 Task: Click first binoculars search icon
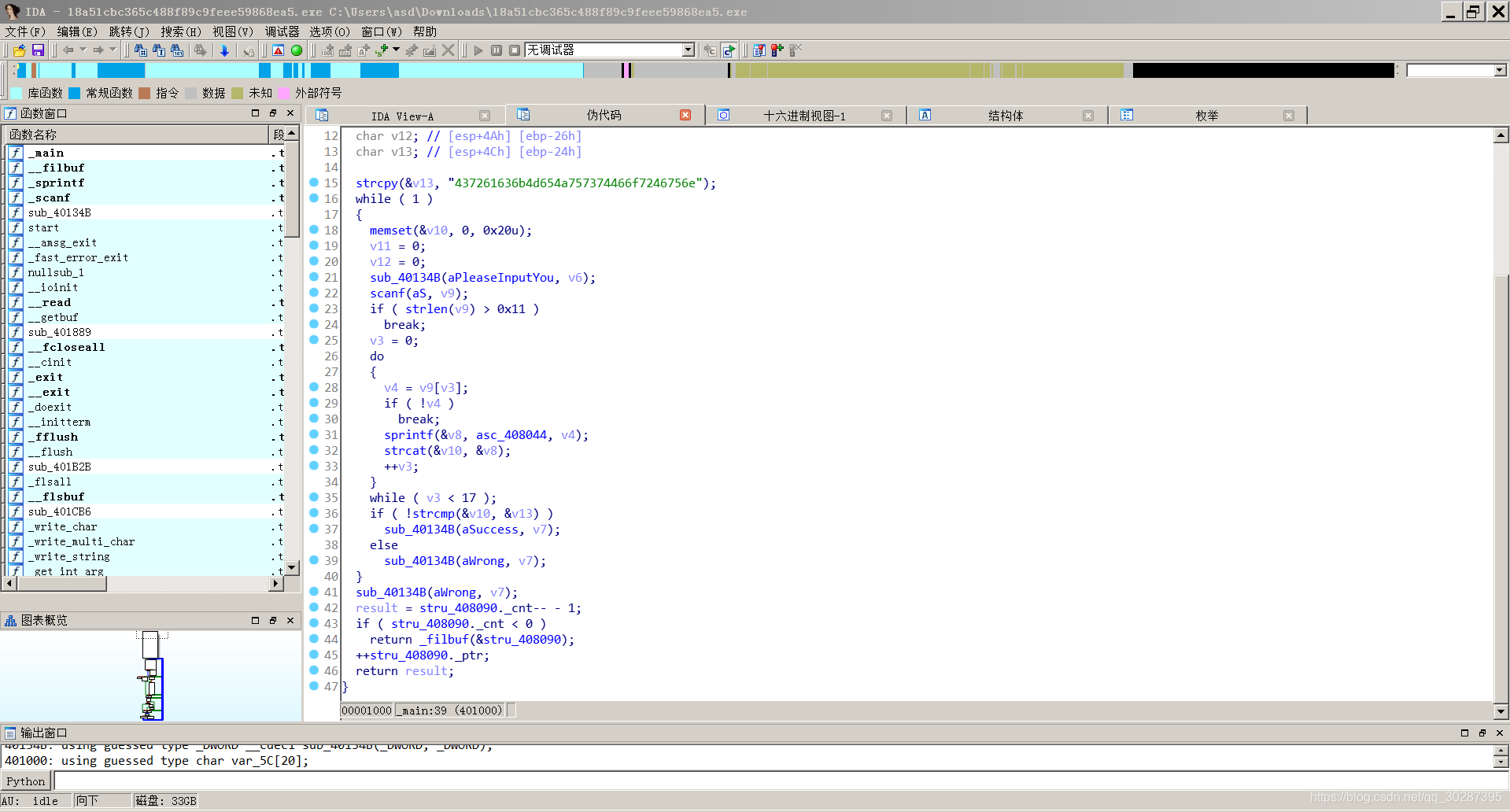(141, 50)
